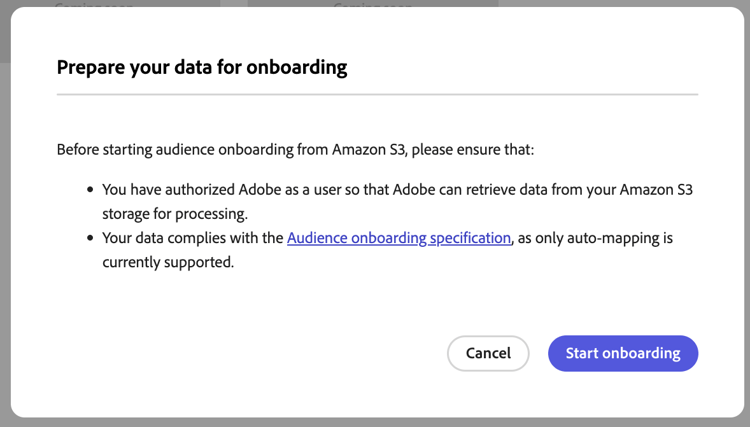Click the bullet dot before "You have authorized"

pos(90,188)
